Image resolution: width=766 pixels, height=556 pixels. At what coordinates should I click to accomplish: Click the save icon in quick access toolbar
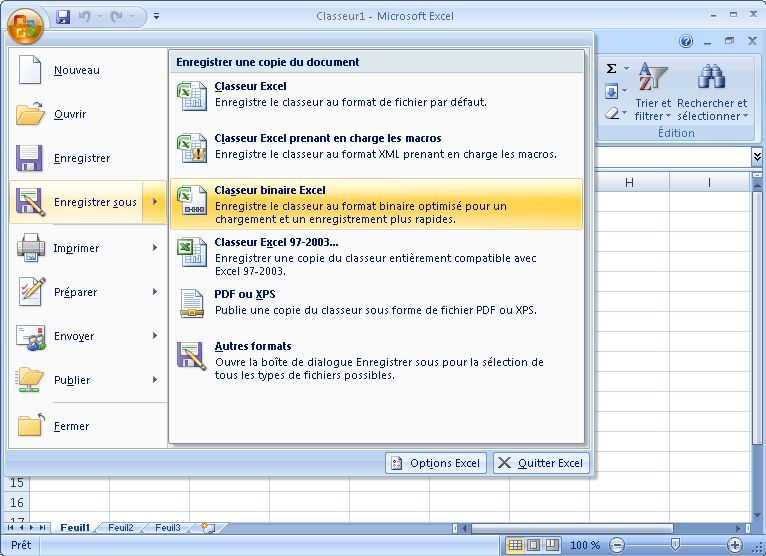pyautogui.click(x=63, y=17)
